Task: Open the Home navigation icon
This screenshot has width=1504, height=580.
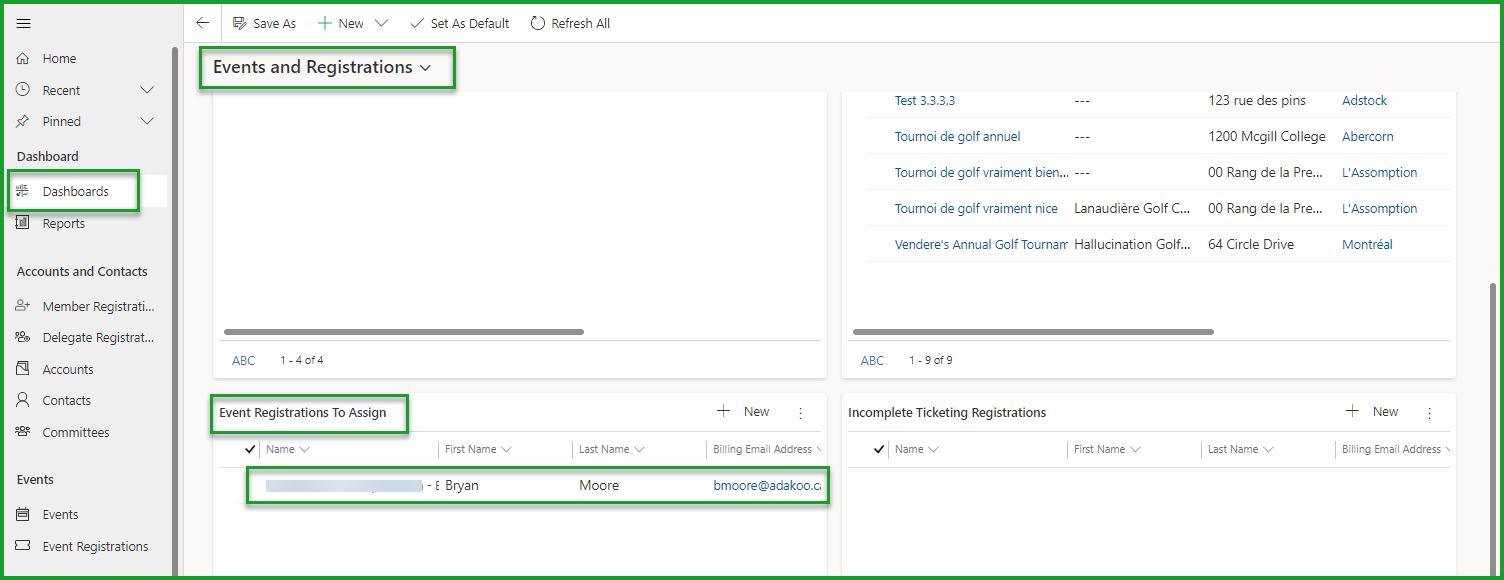Action: click(x=23, y=59)
